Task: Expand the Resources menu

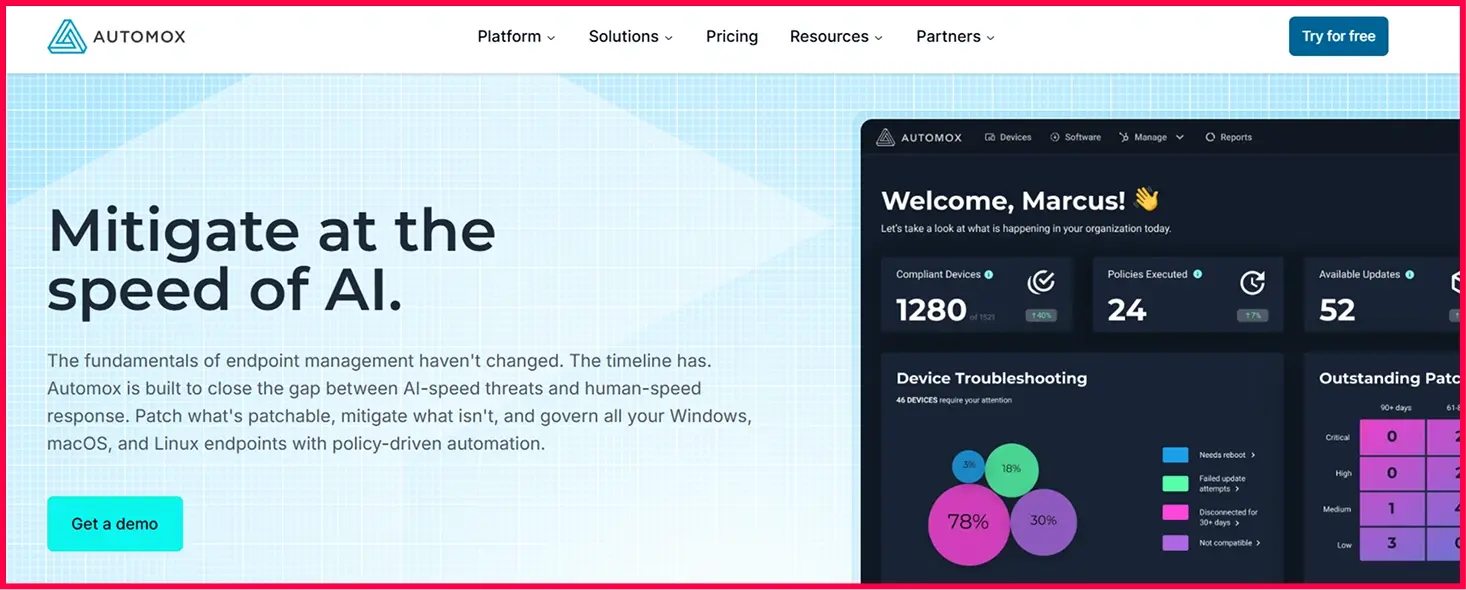Action: pyautogui.click(x=837, y=36)
